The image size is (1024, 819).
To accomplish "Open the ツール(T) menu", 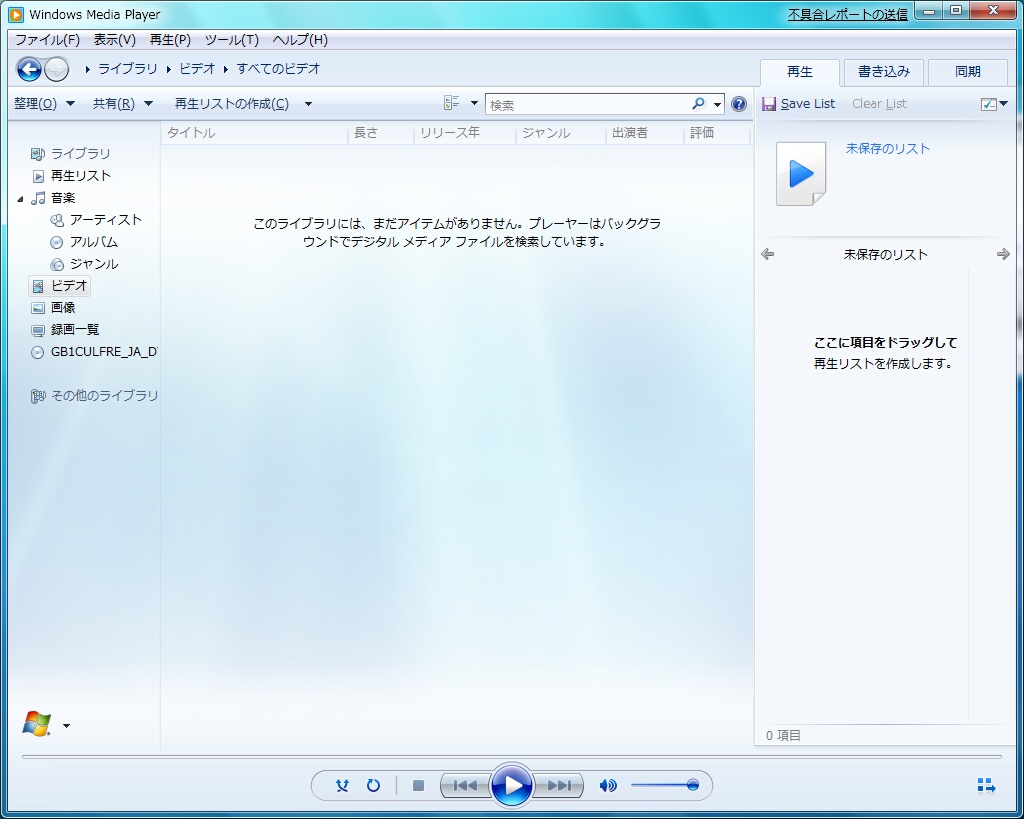I will tap(232, 40).
